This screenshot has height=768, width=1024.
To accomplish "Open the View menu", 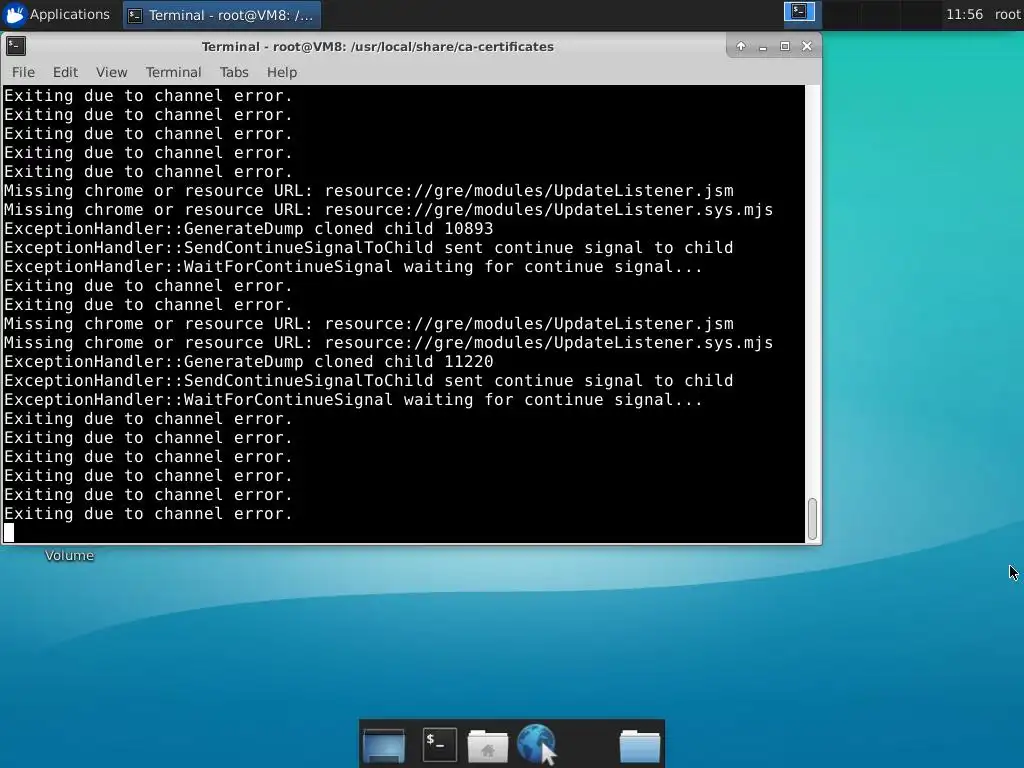I will pyautogui.click(x=111, y=72).
